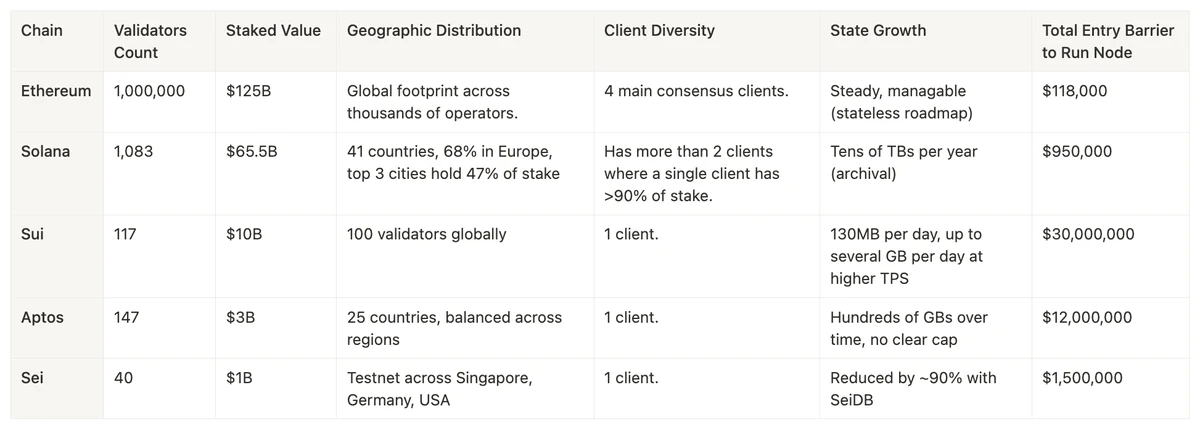The width and height of the screenshot is (1200, 427).
Task: Click "Reduced by ~90% with SeiDB" cell
Action: click(x=913, y=388)
